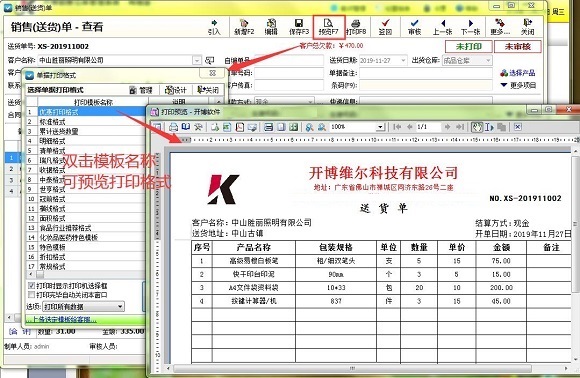Open the 客户名称 dropdown arrow

(197, 60)
